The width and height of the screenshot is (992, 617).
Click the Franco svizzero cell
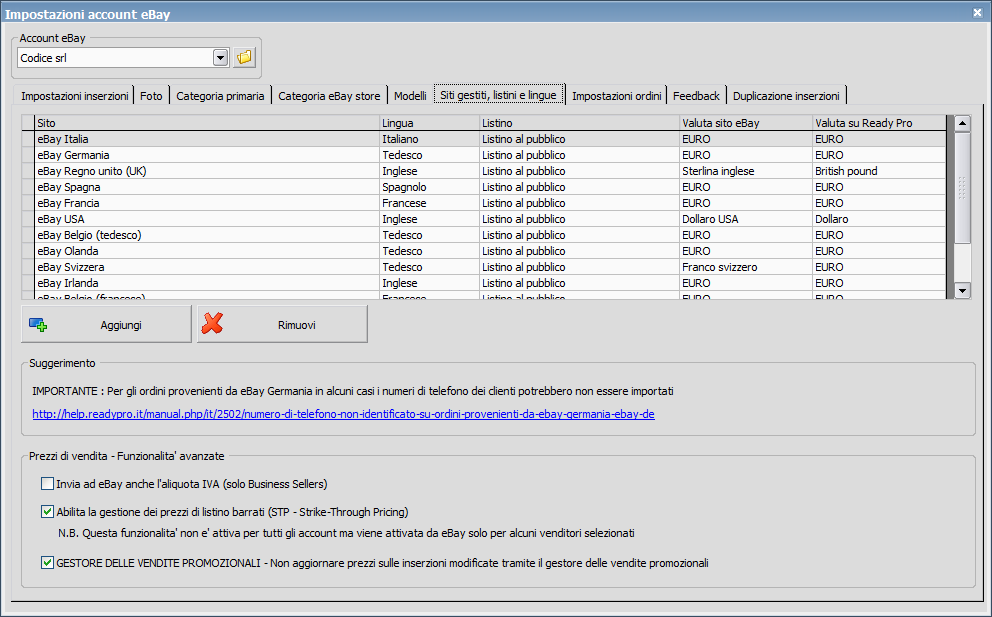click(745, 267)
